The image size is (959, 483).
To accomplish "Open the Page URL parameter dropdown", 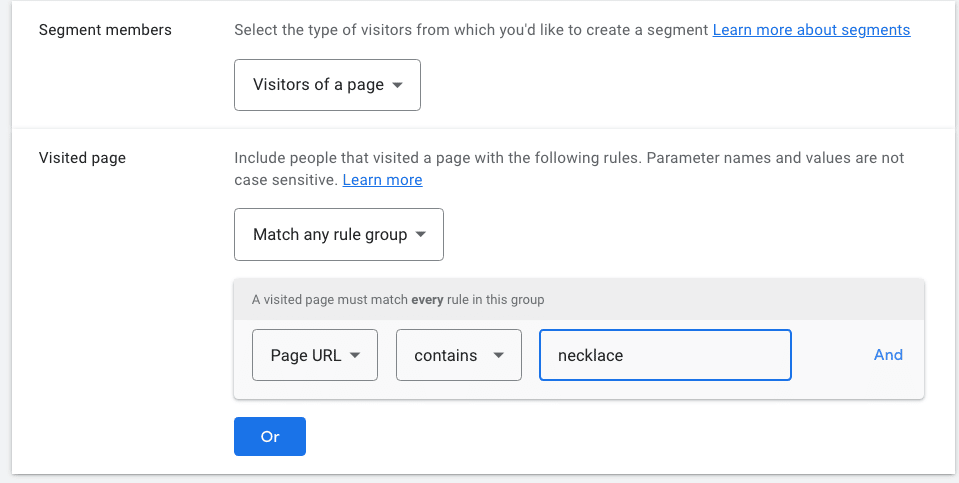I will (315, 355).
